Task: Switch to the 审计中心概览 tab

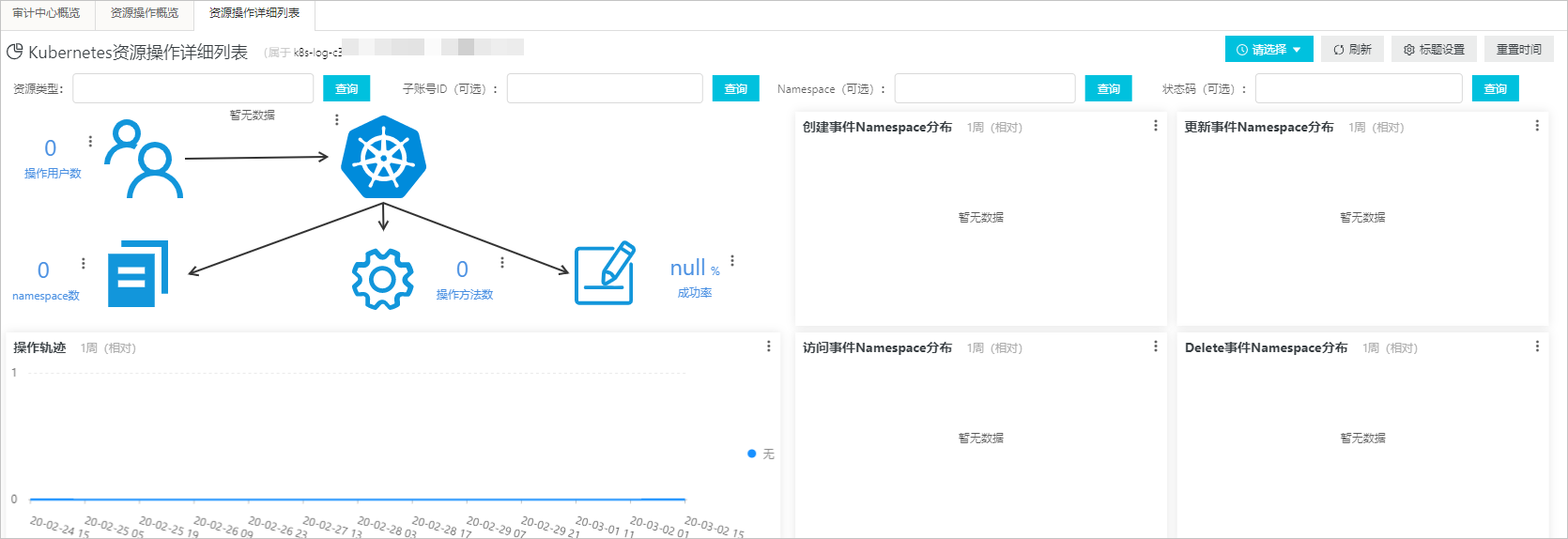Action: [47, 13]
